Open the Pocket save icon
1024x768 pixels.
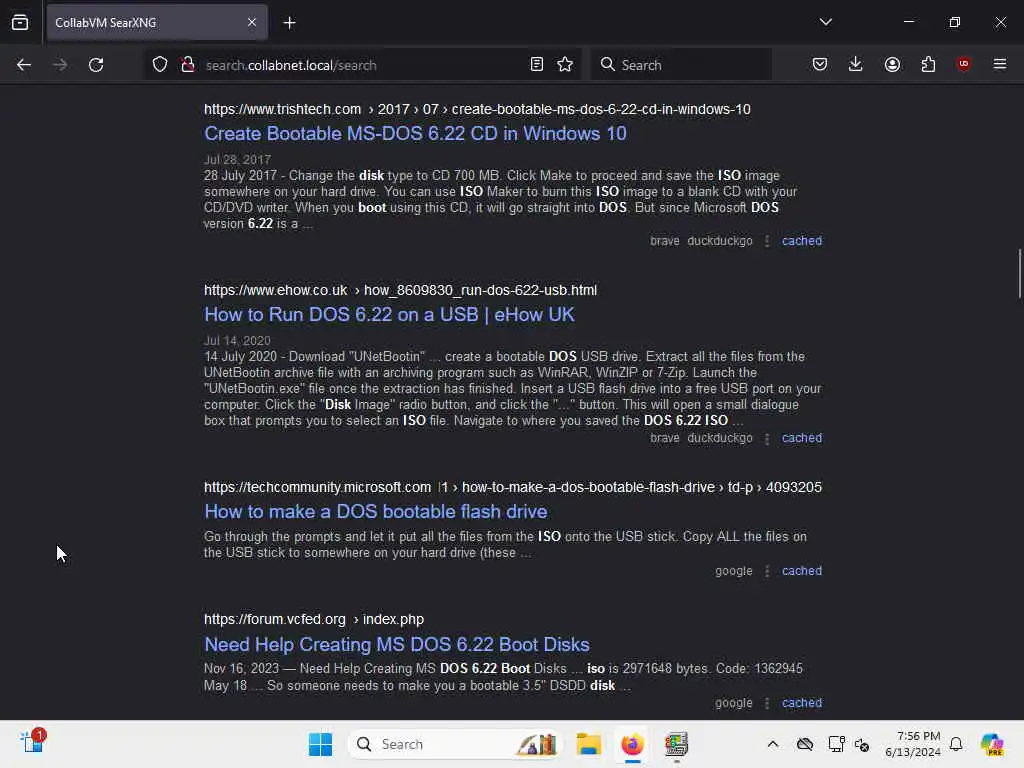[x=820, y=64]
